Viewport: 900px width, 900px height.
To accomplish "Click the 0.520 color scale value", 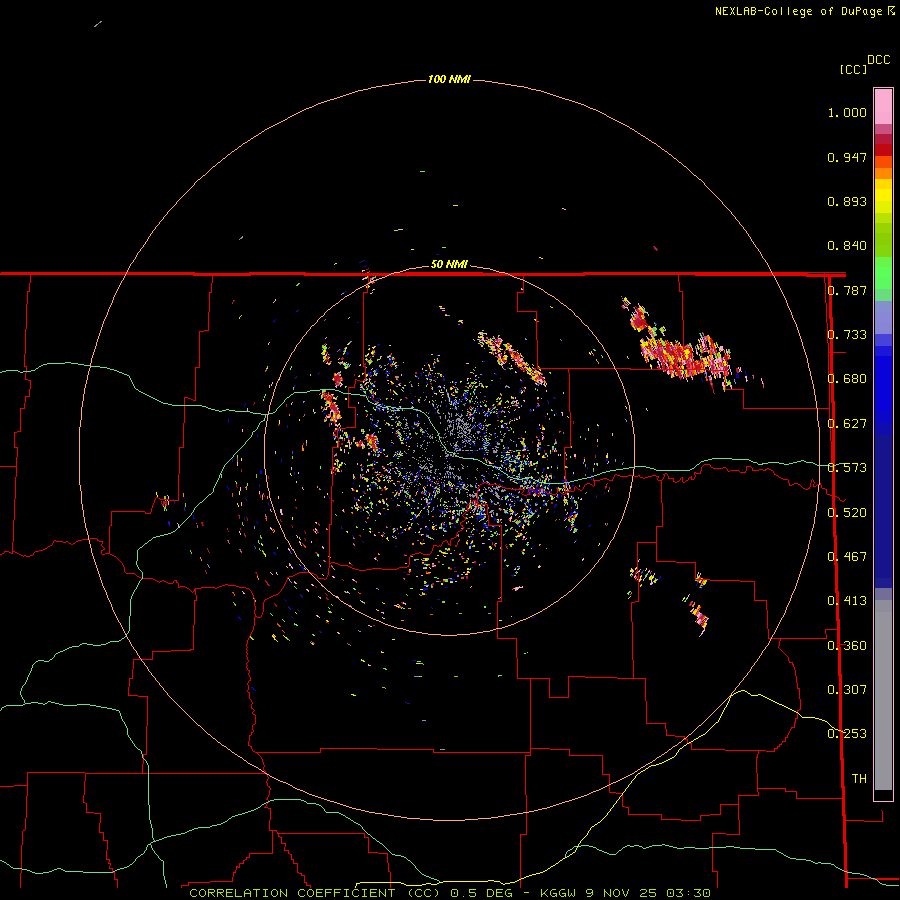I will coord(847,513).
